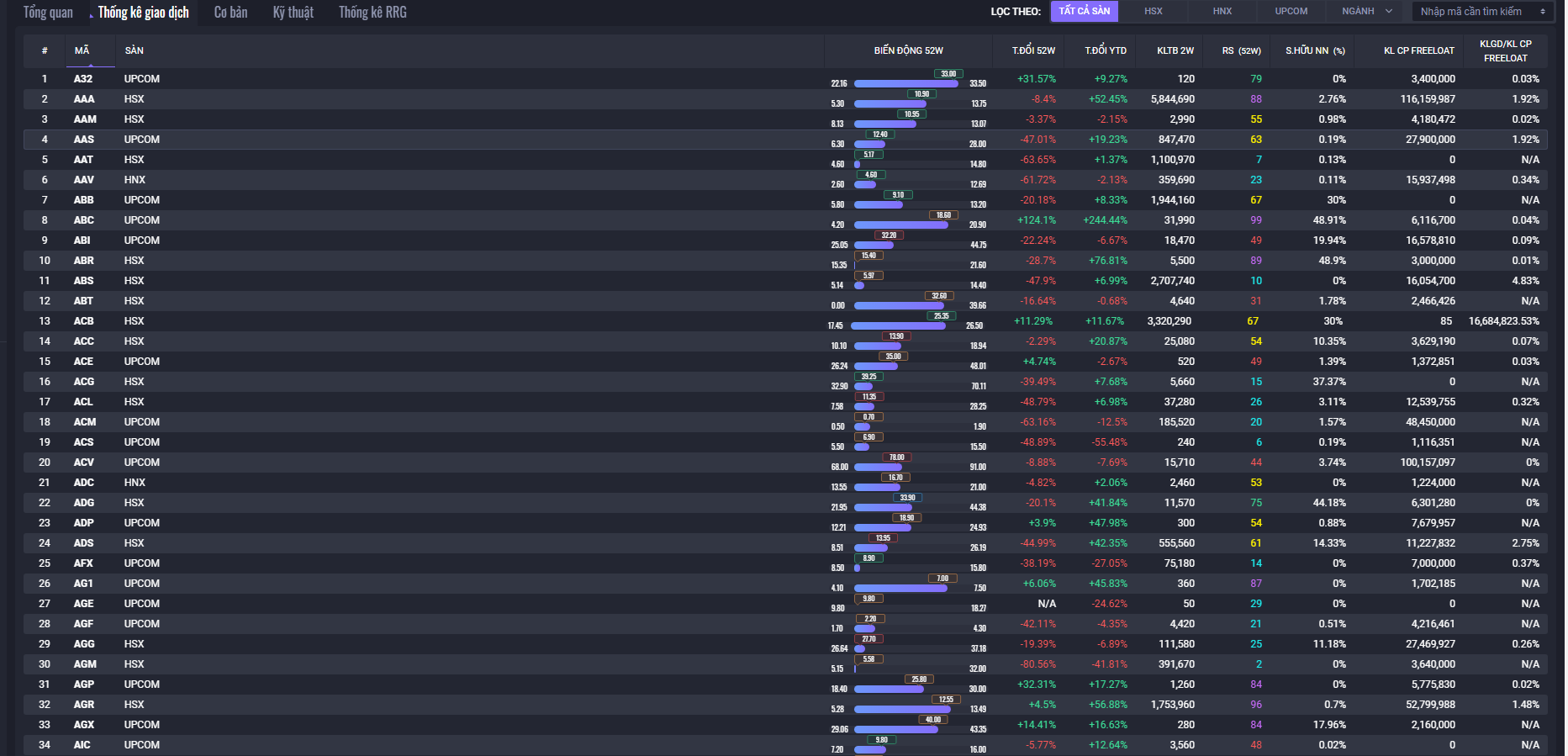Click the search box's up-down arrow icon

(x=1543, y=12)
